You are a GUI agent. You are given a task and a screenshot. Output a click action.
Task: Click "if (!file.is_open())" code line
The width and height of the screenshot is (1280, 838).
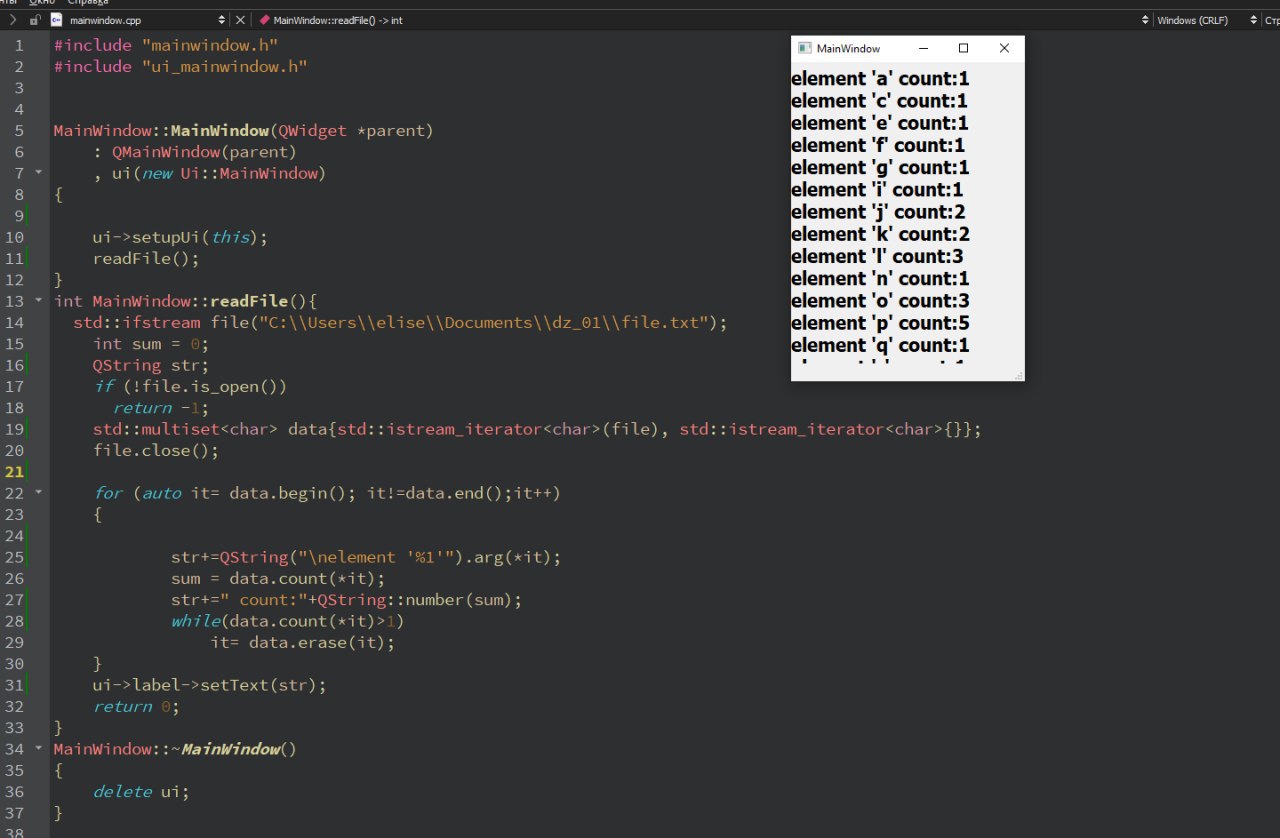coord(190,386)
